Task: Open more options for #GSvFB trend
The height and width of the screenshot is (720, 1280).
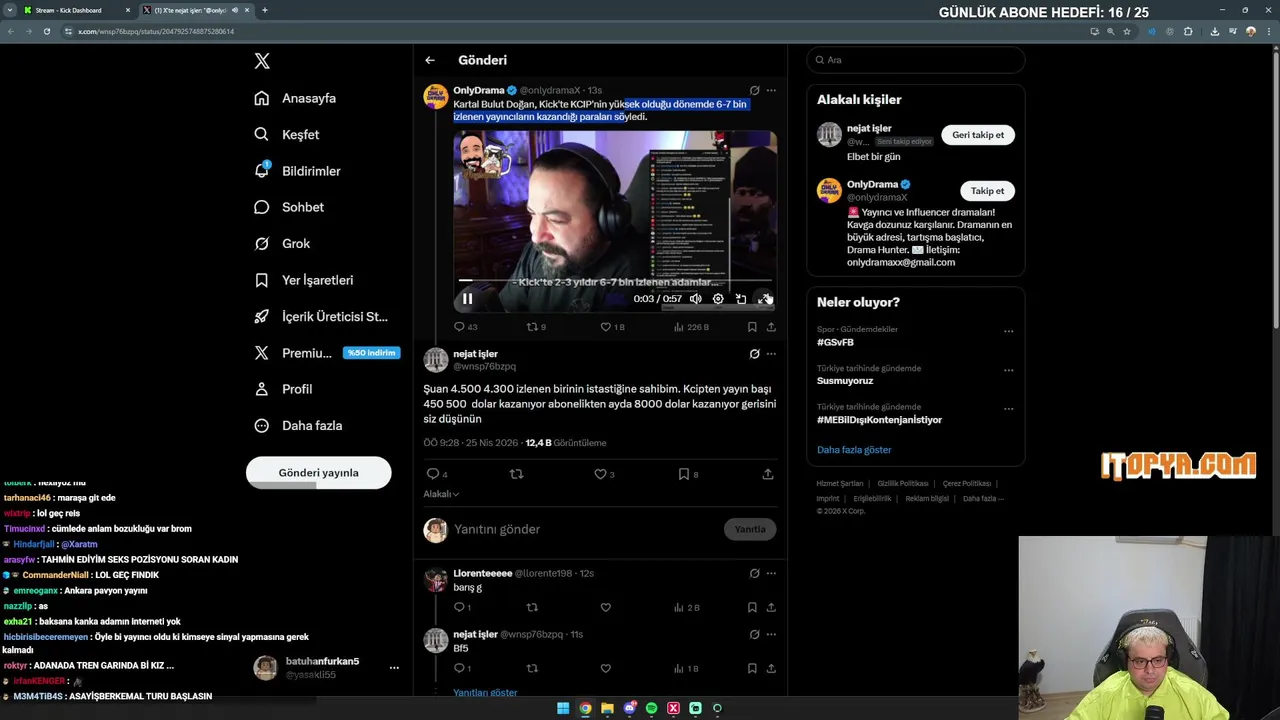Action: click(1008, 331)
